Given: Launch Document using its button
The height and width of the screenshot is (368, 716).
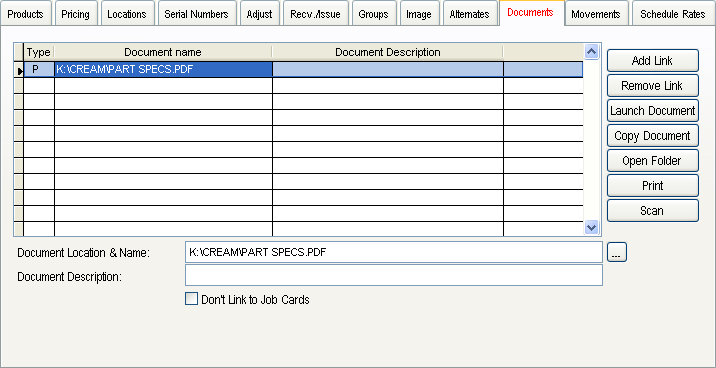Looking at the screenshot, I should [x=653, y=110].
